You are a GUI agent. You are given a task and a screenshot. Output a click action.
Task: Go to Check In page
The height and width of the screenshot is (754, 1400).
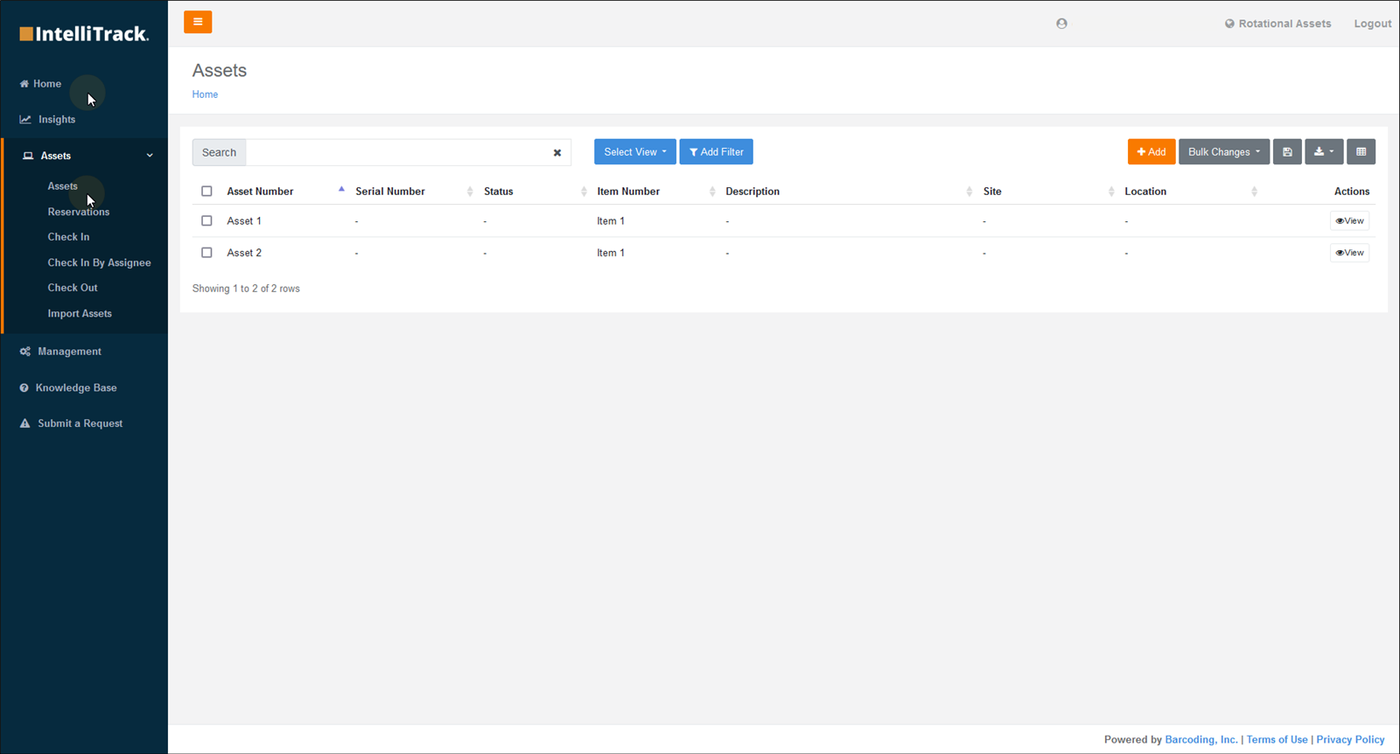pos(69,237)
